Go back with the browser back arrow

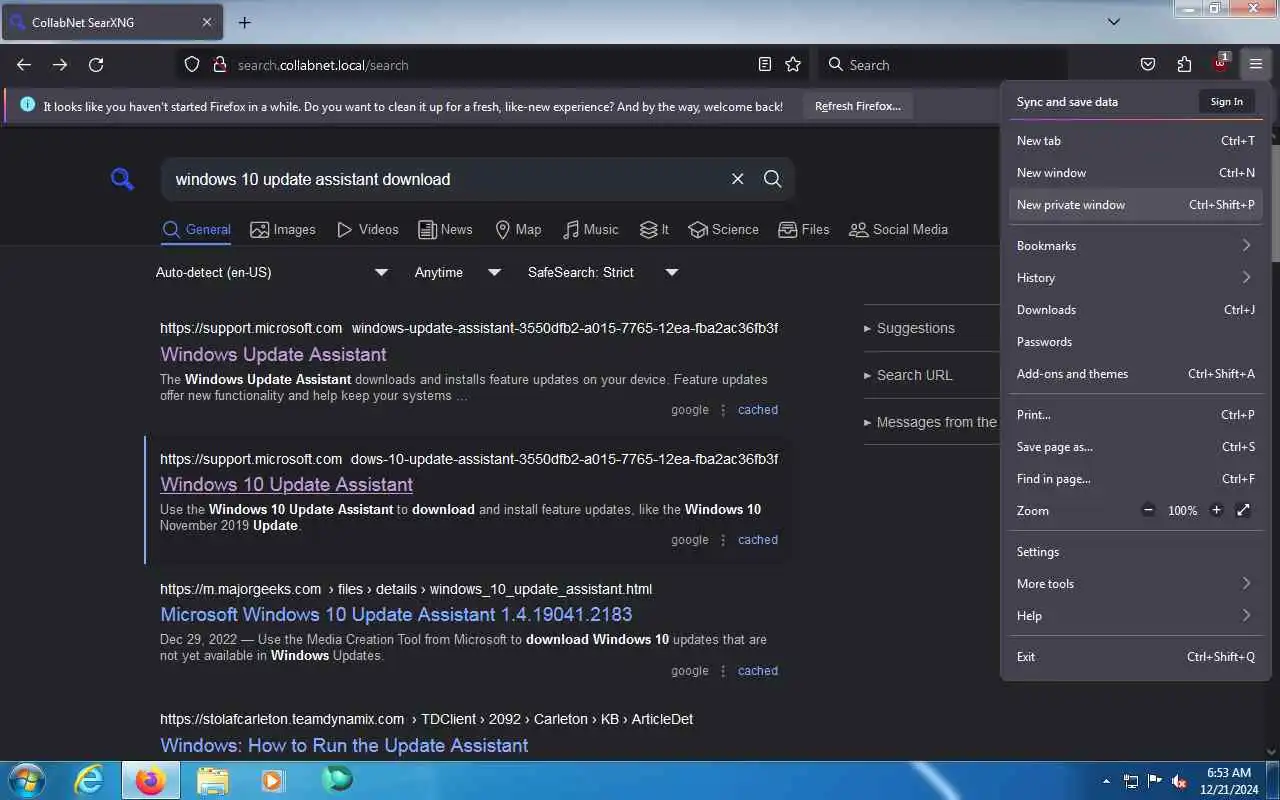click(x=24, y=65)
